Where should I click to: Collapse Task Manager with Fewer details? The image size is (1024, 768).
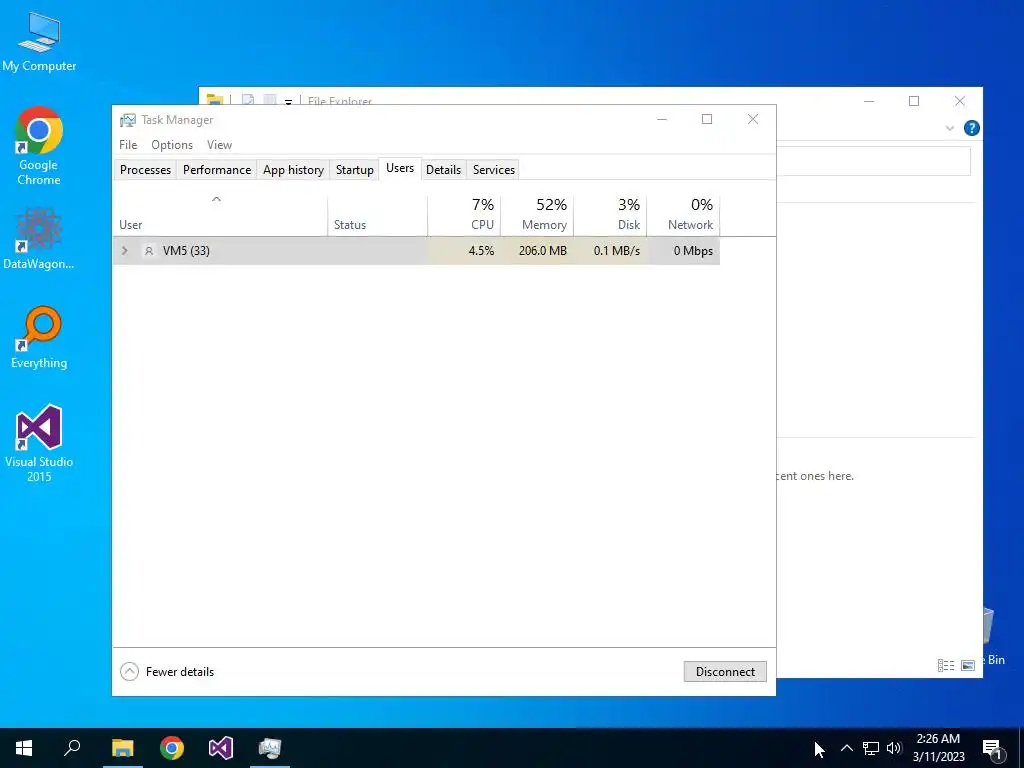(167, 671)
